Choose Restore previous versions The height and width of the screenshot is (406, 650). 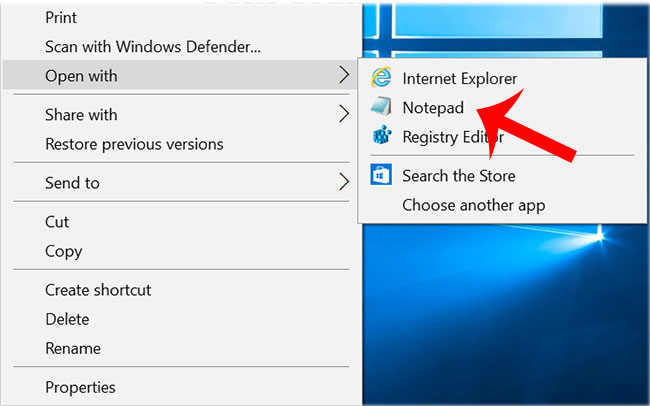tap(134, 144)
